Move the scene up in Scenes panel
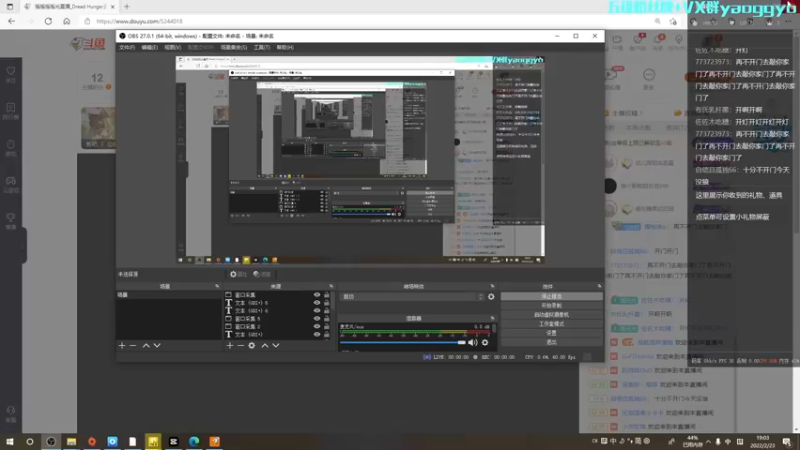The width and height of the screenshot is (800, 450). [146, 345]
